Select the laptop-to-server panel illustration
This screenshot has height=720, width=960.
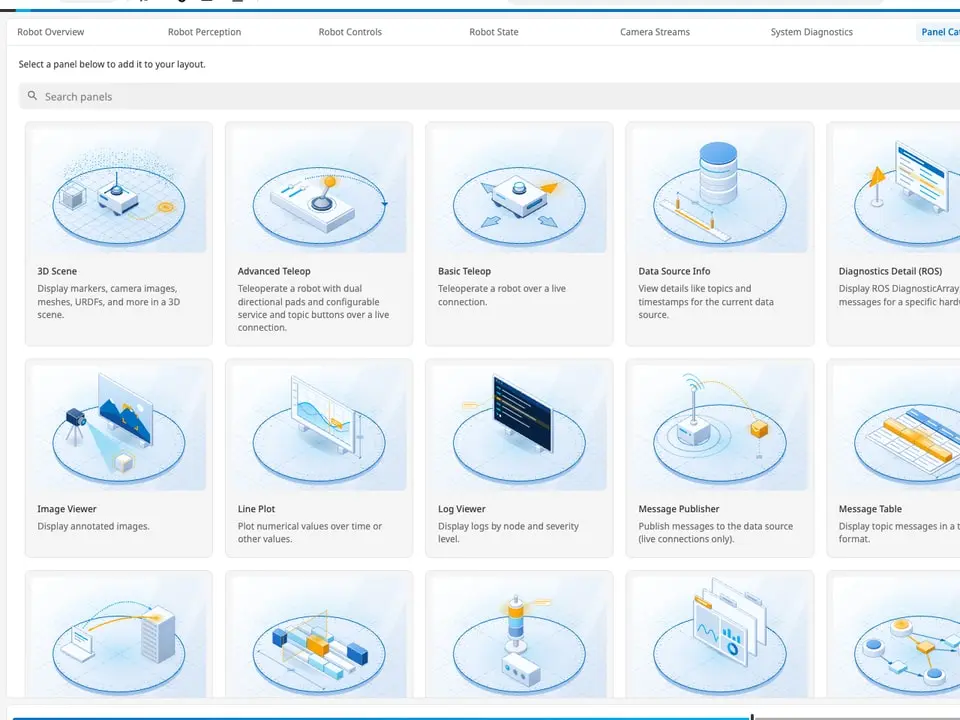coord(119,637)
